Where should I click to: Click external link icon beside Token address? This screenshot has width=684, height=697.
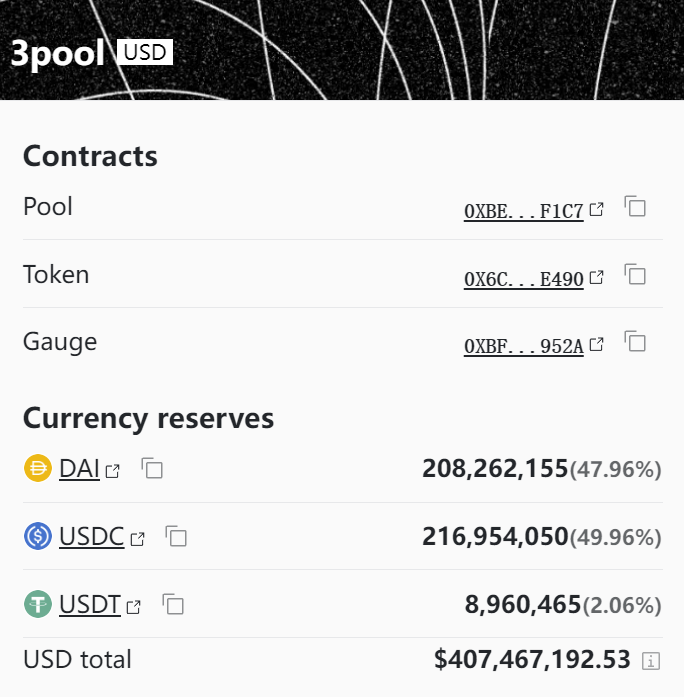pos(596,277)
